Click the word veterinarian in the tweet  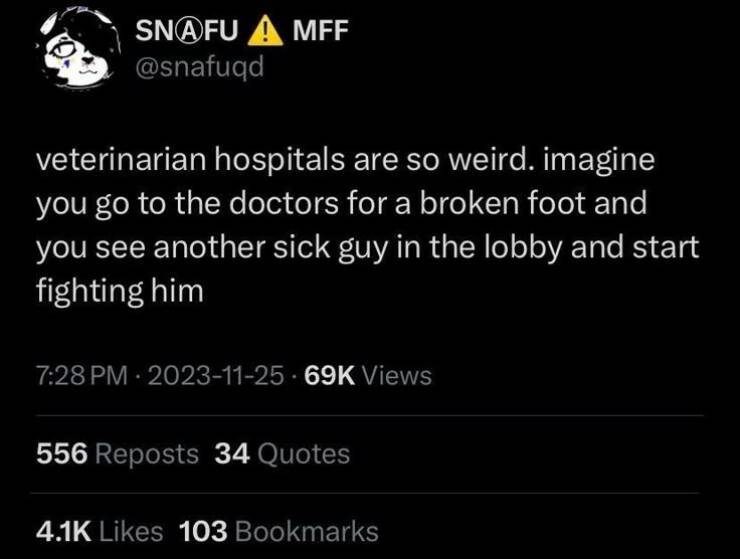click(117, 161)
